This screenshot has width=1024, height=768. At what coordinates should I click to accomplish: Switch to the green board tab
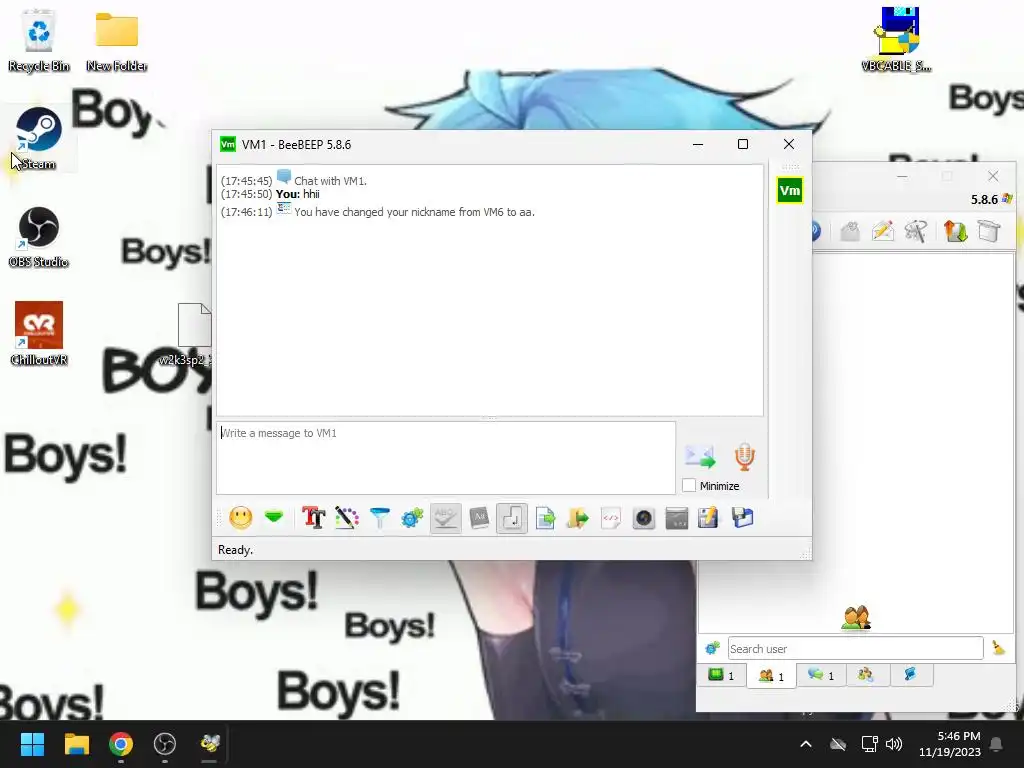click(722, 675)
